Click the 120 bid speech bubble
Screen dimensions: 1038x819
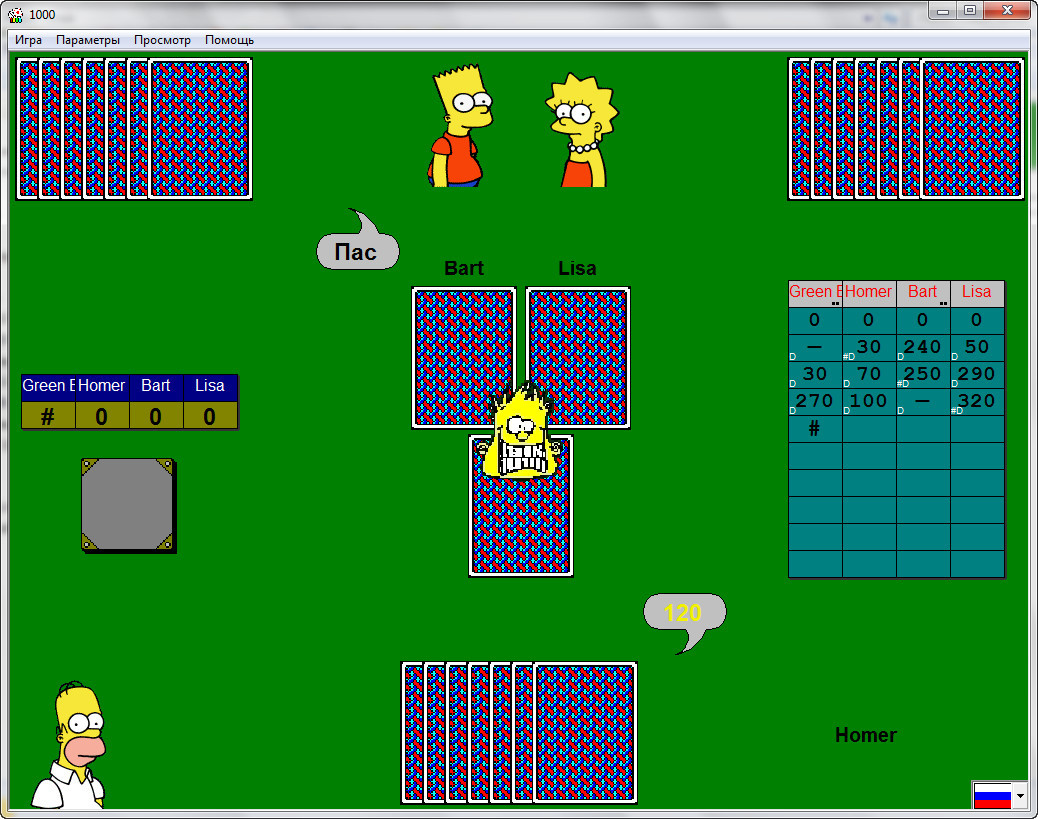coord(684,612)
